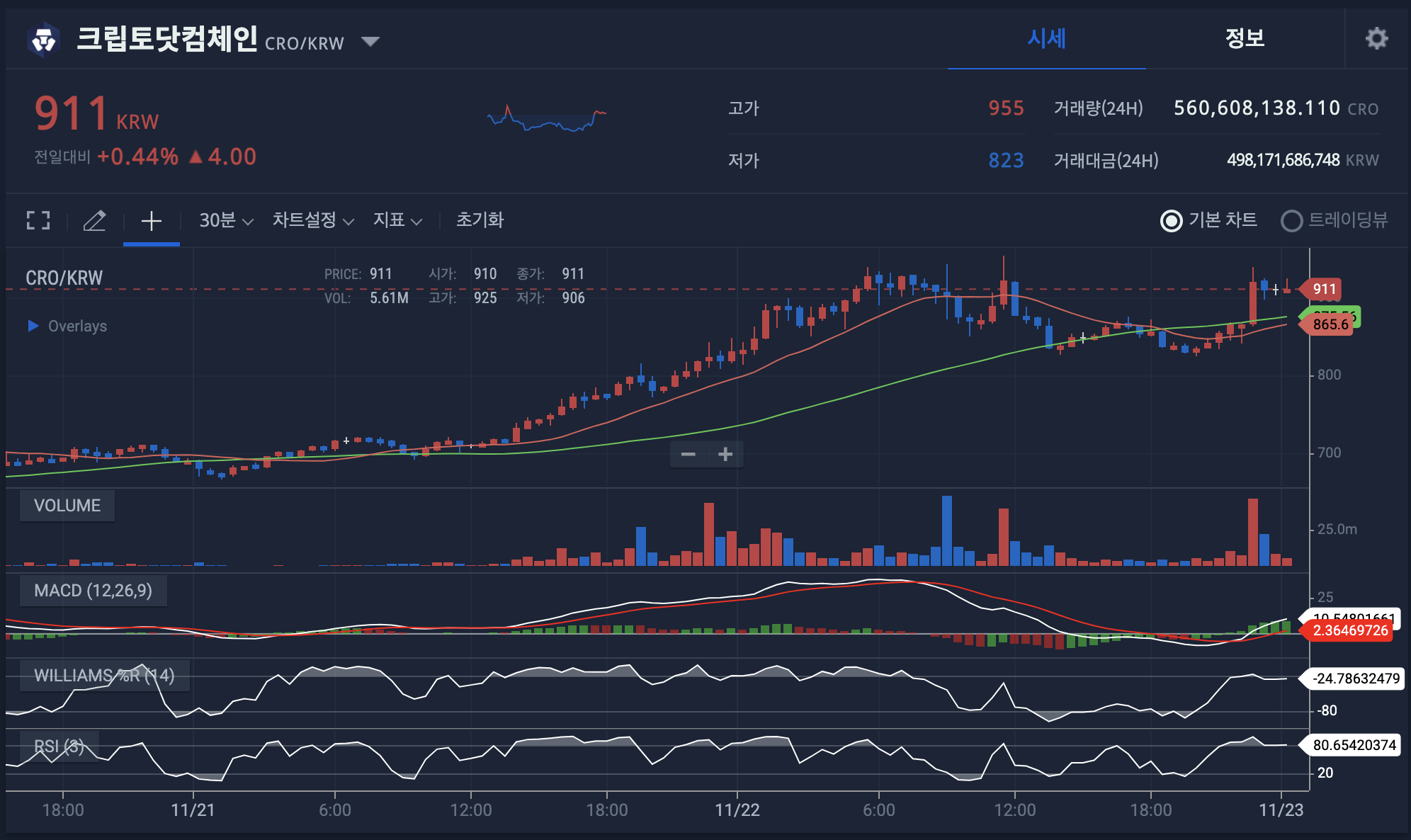Click the fullscreen expand chart icon
The image size is (1411, 840).
(38, 220)
